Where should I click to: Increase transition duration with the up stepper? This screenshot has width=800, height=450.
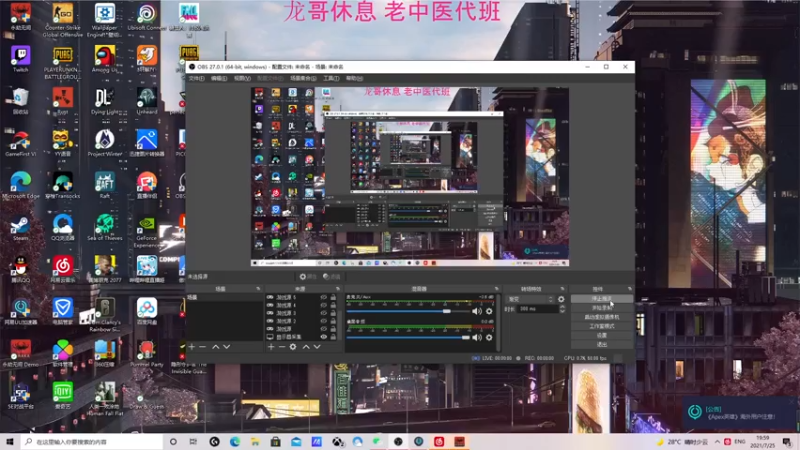point(562,307)
